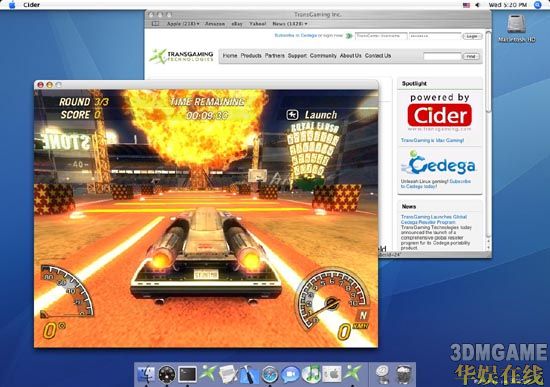
Task: Expand the News bookmarks dropdown
Action: click(x=290, y=24)
